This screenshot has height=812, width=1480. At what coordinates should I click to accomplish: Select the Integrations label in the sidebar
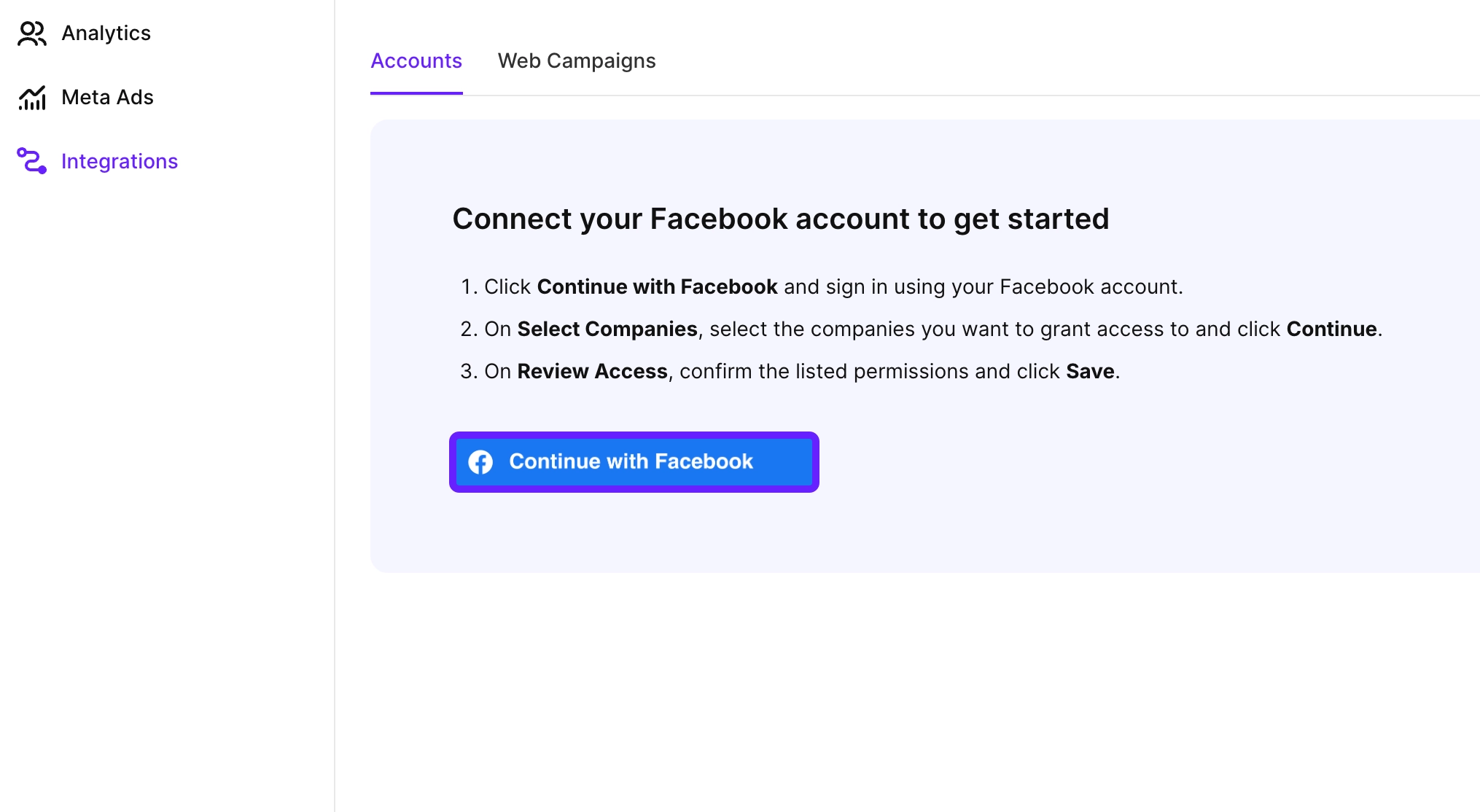(x=120, y=162)
